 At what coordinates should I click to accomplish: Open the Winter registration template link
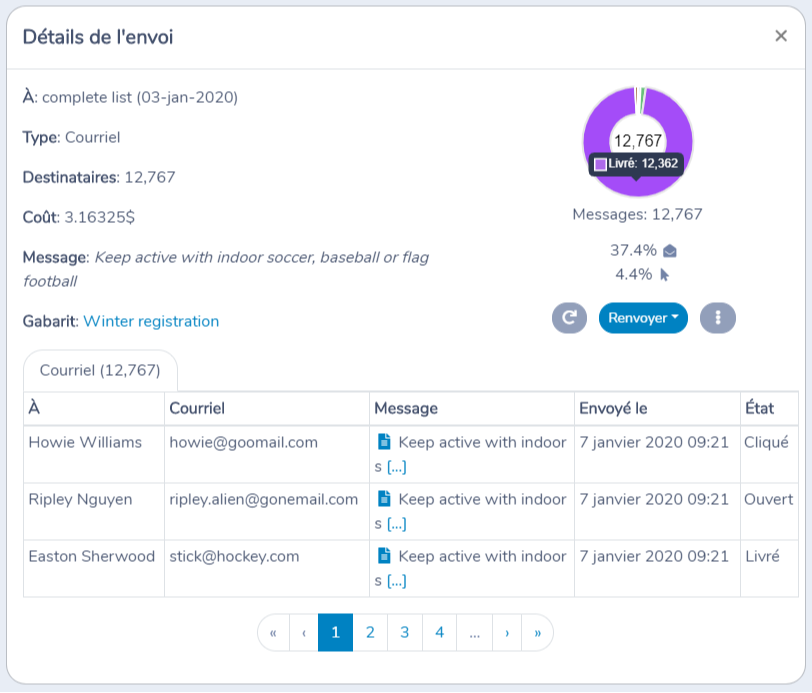151,321
